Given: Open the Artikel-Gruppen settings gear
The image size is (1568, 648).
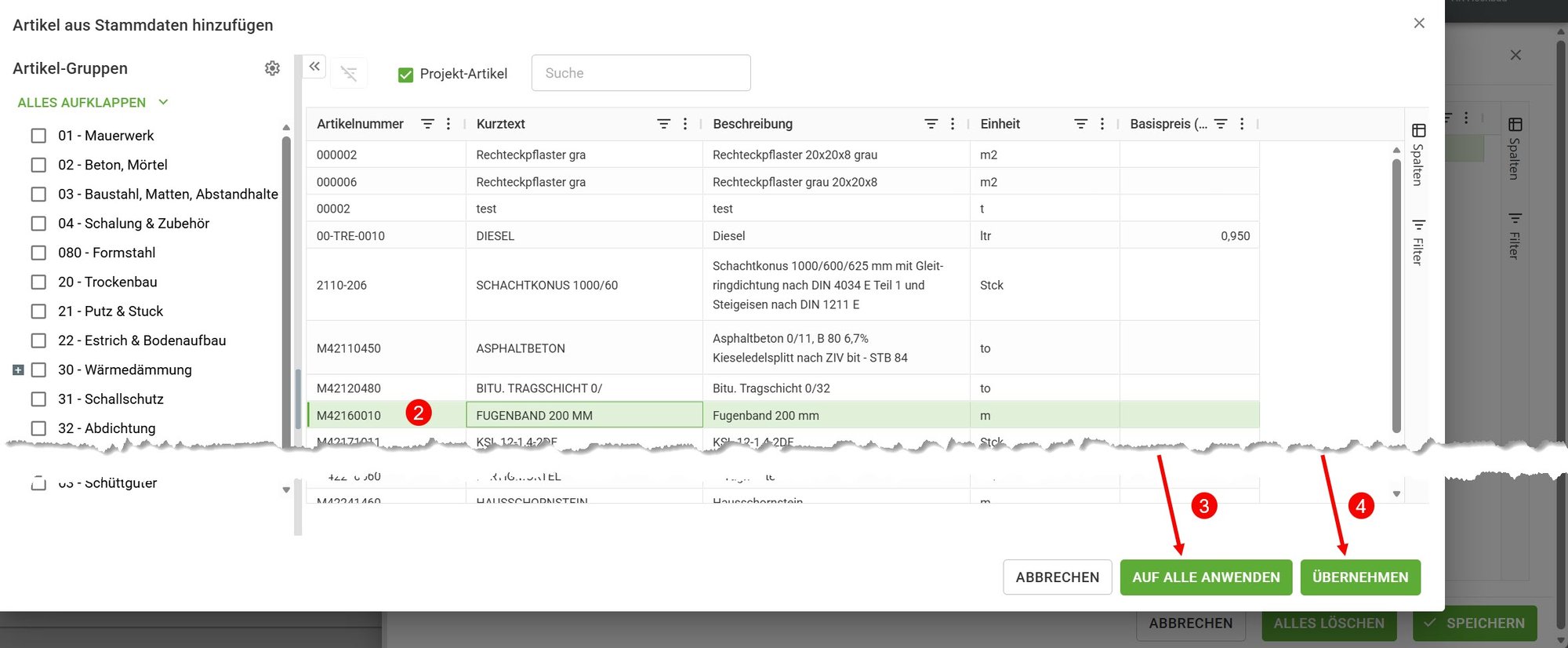Looking at the screenshot, I should tap(272, 68).
